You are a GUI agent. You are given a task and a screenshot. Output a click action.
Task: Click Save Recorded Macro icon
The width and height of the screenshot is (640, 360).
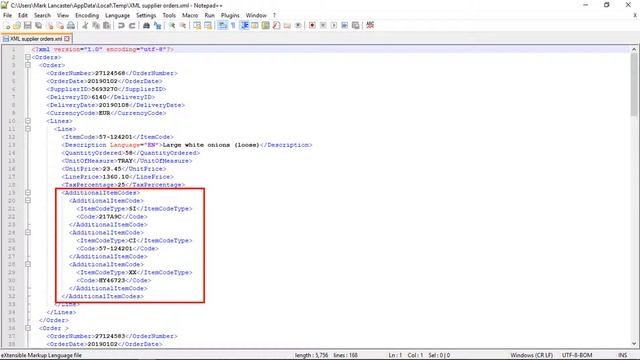pyautogui.click(x=356, y=25)
